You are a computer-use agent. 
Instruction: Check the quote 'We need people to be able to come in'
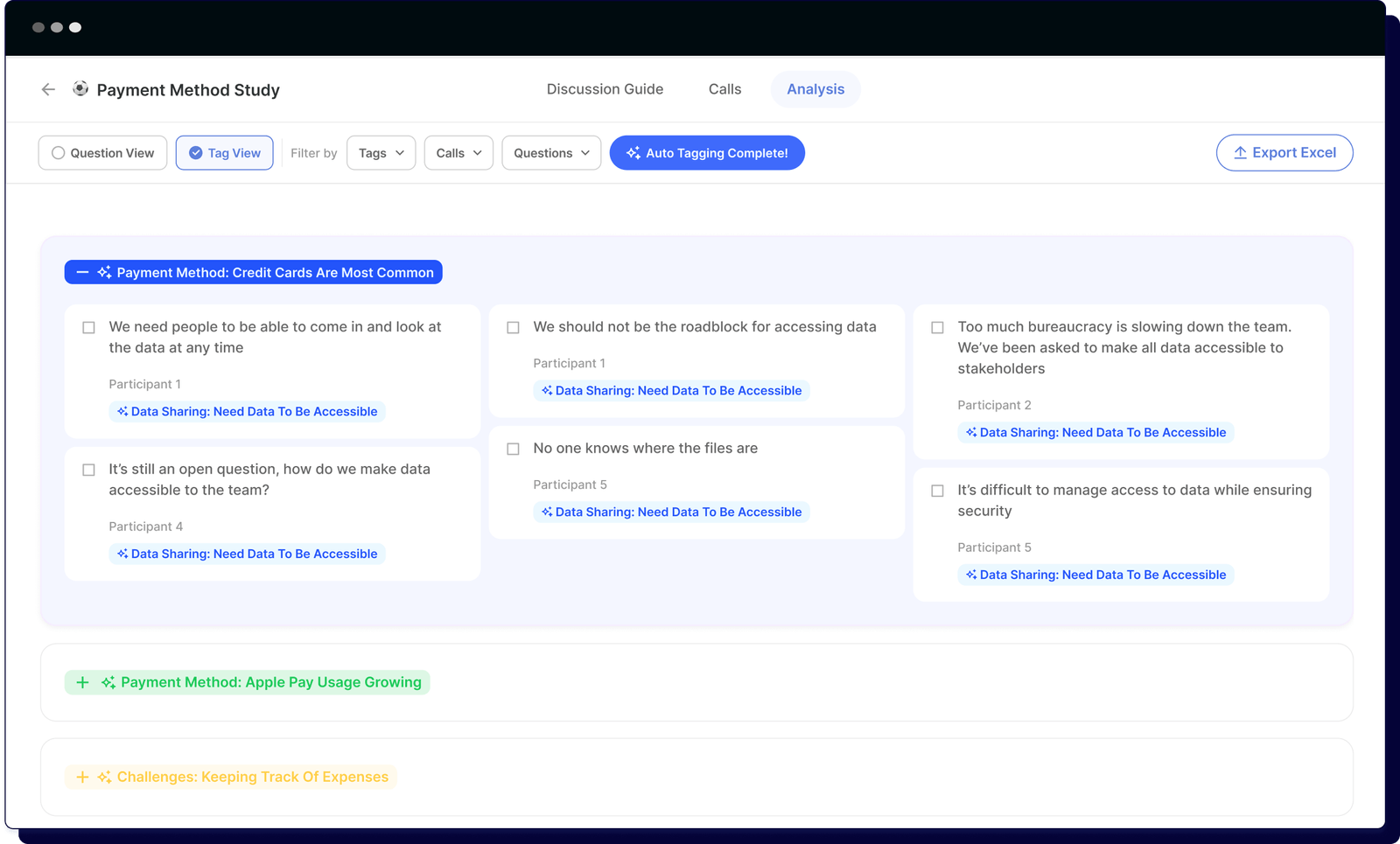(x=88, y=328)
